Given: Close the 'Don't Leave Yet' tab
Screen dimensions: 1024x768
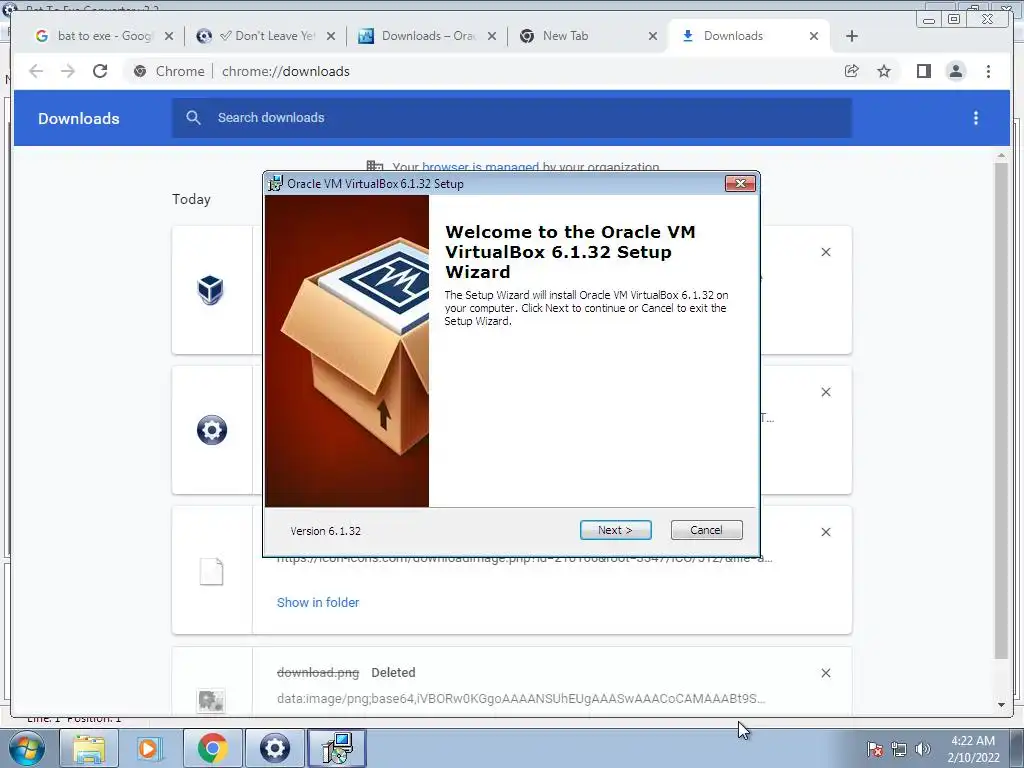Looking at the screenshot, I should [x=330, y=36].
